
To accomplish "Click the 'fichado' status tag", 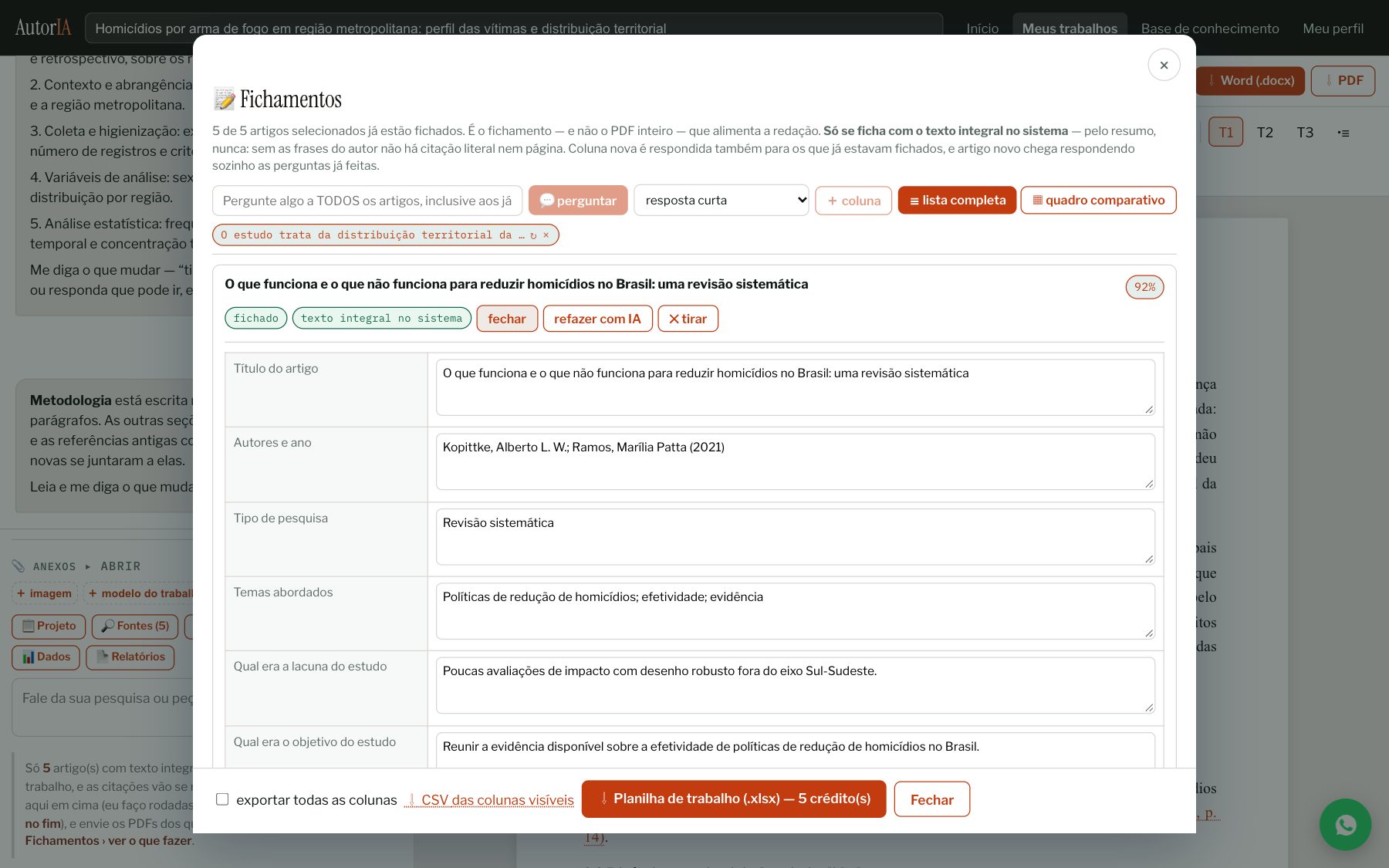I will coord(256,318).
